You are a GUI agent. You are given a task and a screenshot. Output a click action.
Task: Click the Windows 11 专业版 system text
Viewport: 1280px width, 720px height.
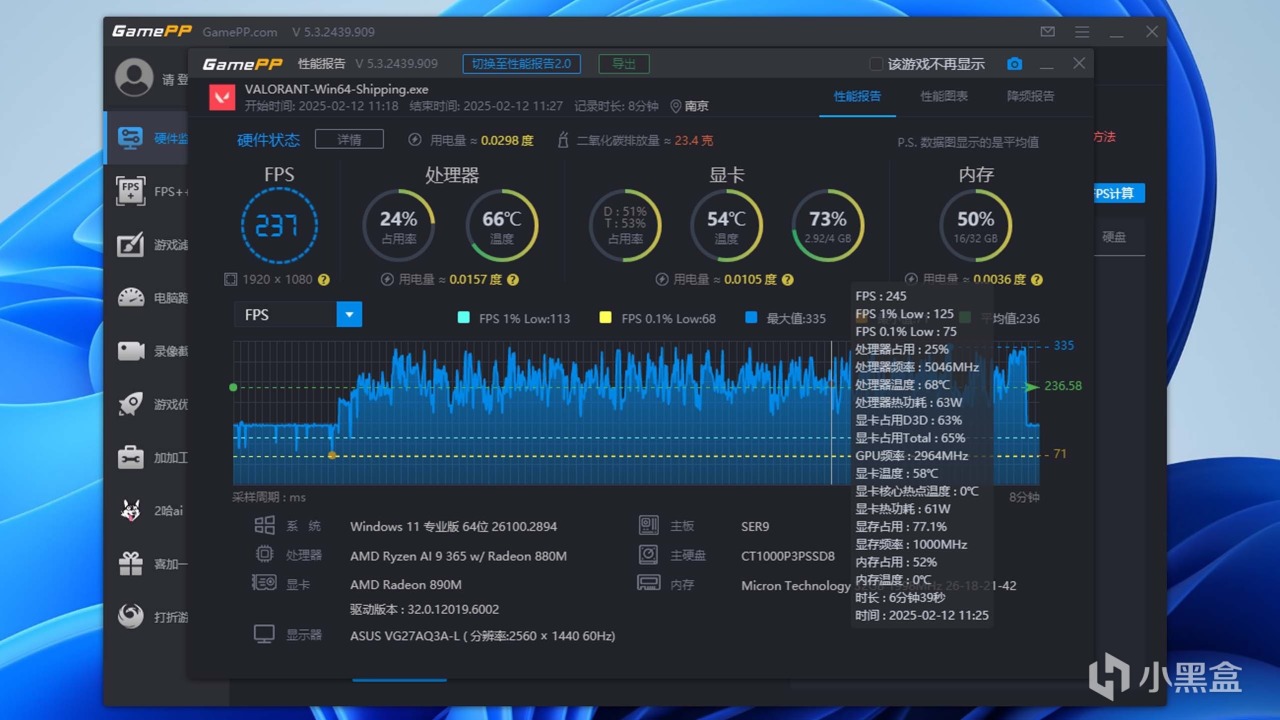coord(453,526)
